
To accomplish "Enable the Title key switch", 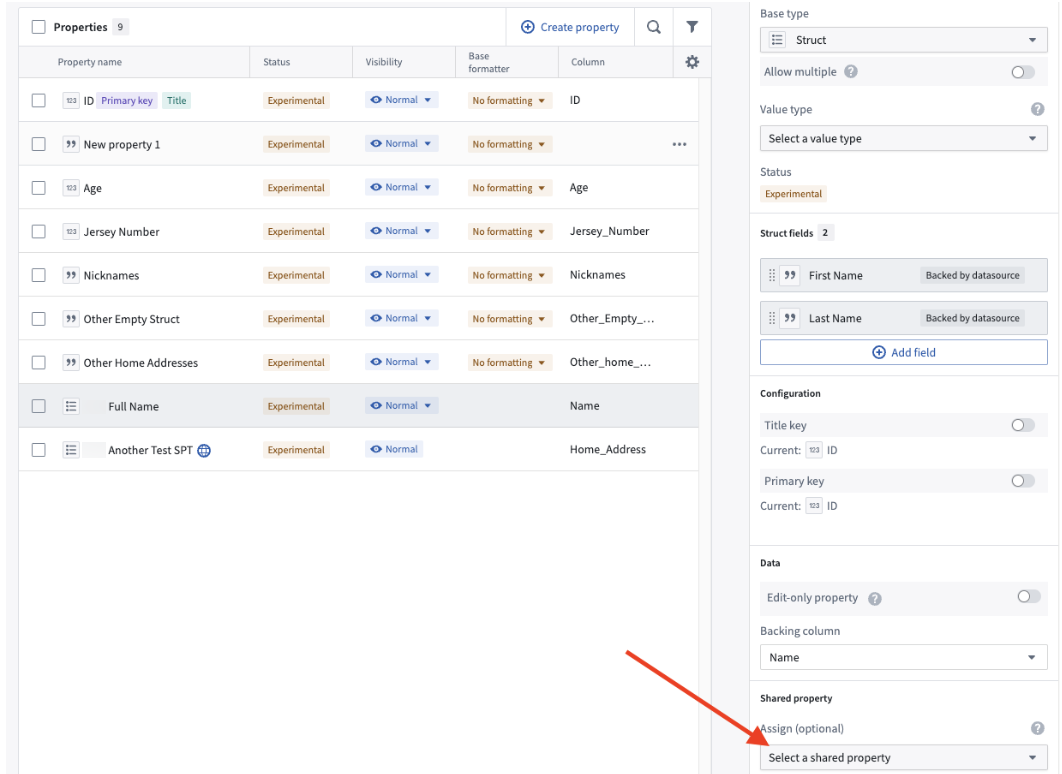I will click(1023, 425).
